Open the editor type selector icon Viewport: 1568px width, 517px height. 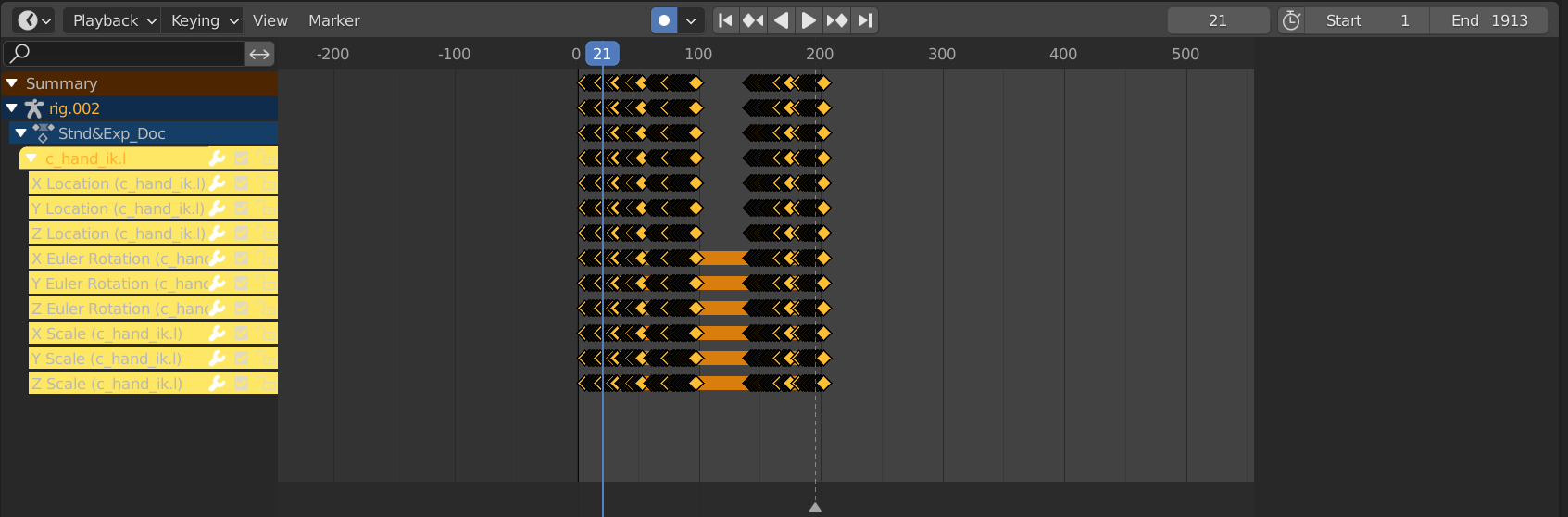[33, 20]
